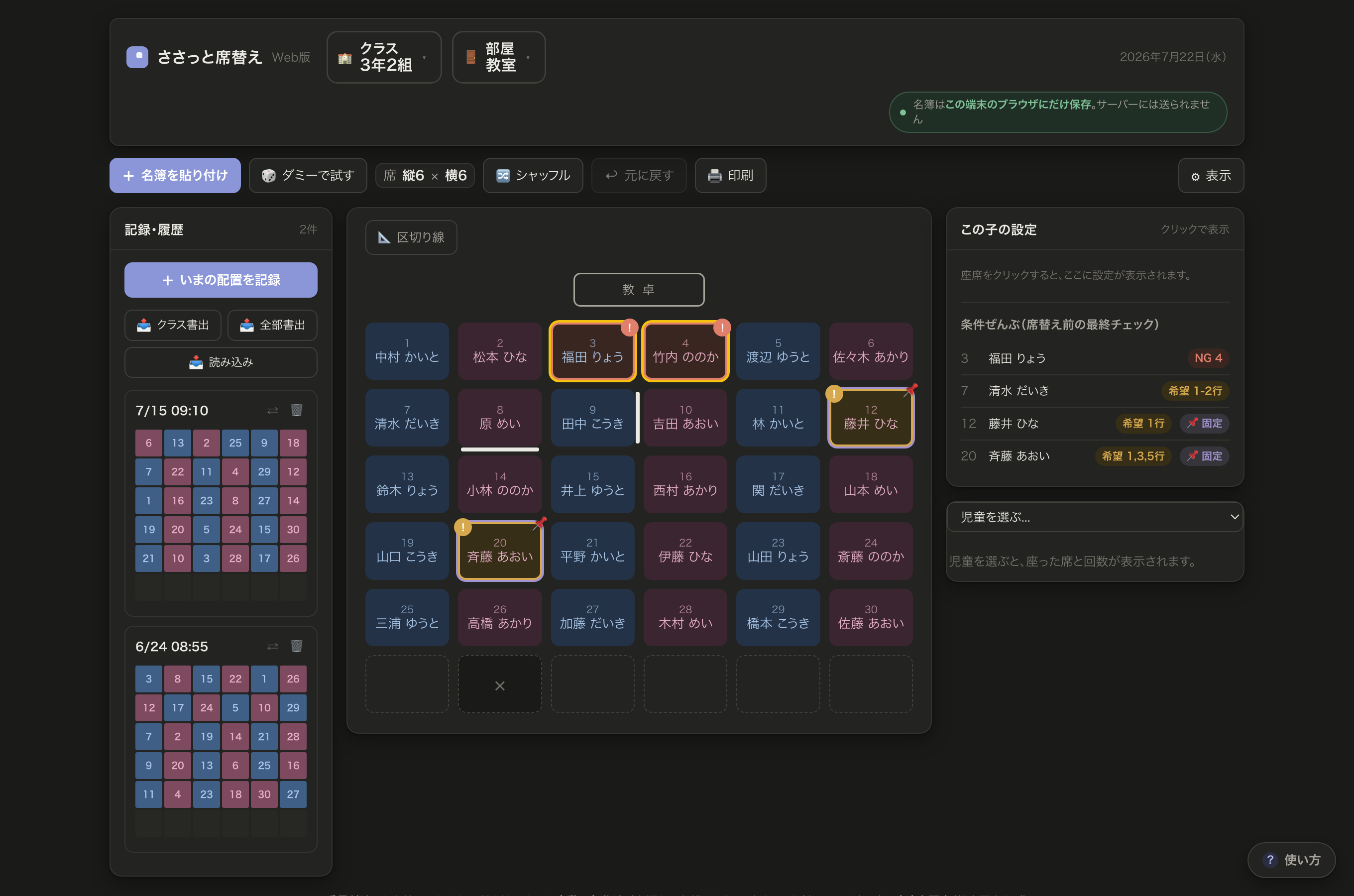Select seat 17 関 だいき
Viewport: 1354px width, 896px height.
778,484
